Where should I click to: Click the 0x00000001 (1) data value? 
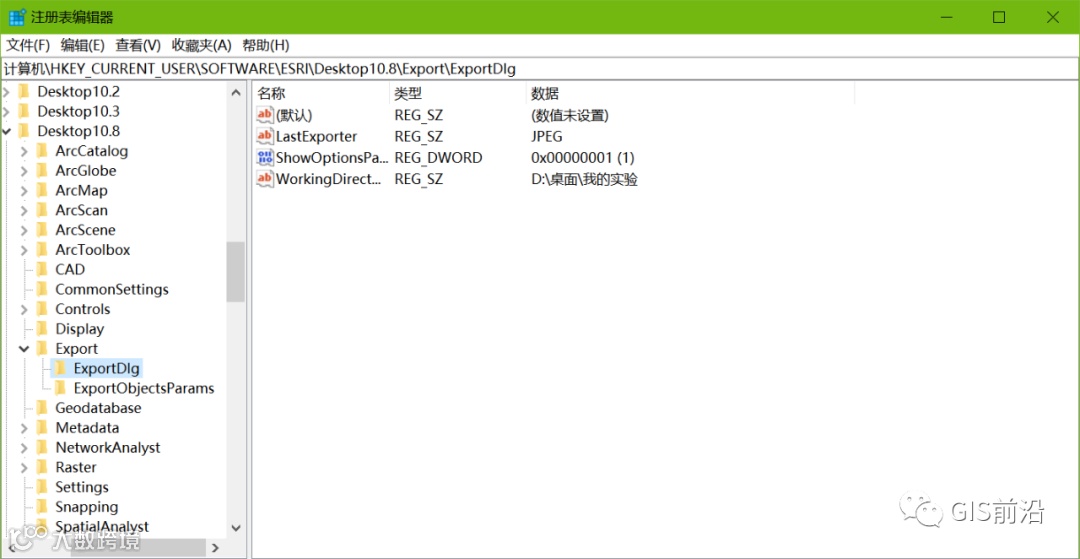click(582, 158)
